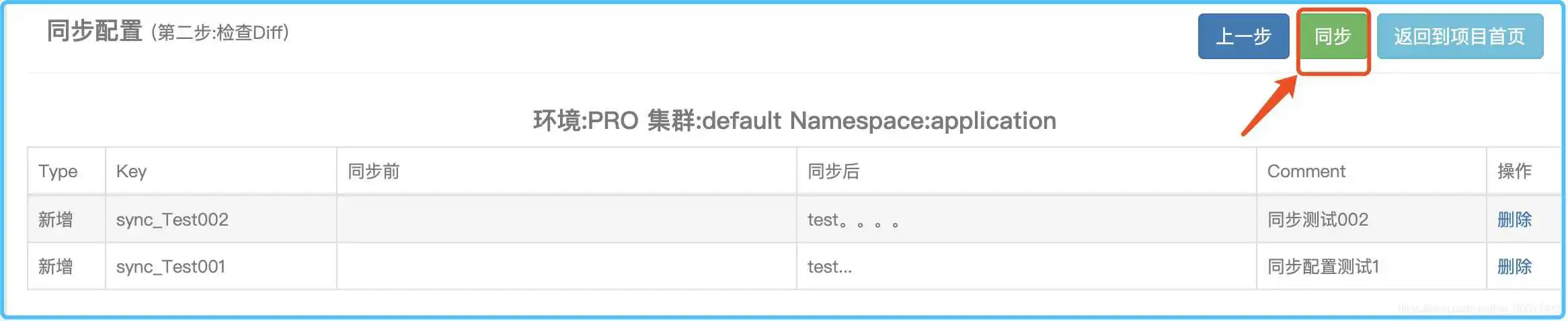
Task: Select the 同步配置测试1 comment cell
Action: pos(1323,267)
